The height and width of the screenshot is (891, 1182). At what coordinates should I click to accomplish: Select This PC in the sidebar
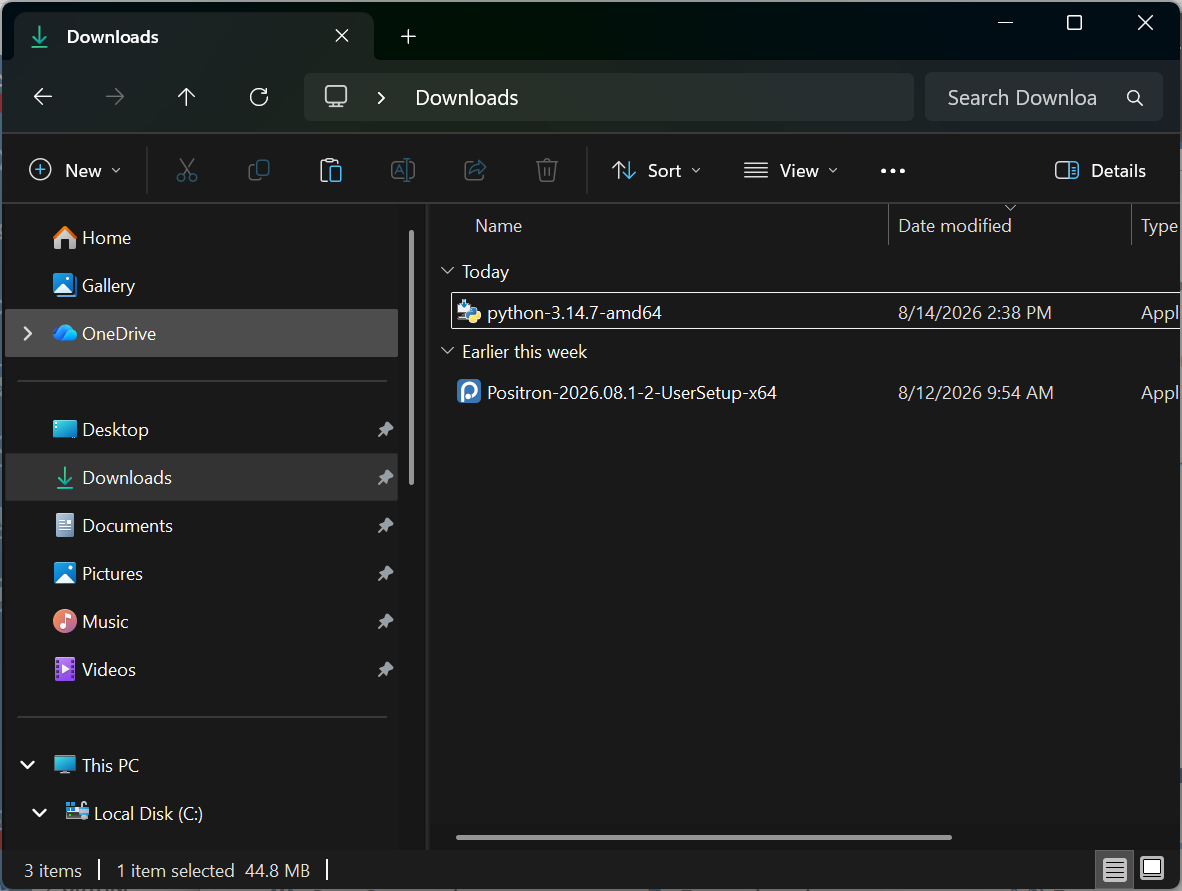point(201,765)
